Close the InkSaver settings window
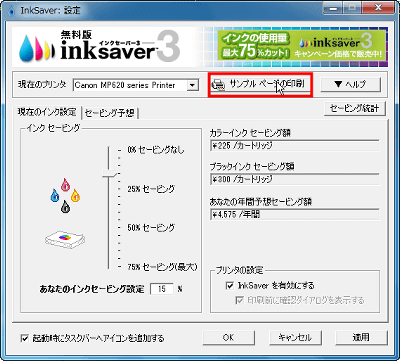The image size is (400, 361). pyautogui.click(x=378, y=7)
